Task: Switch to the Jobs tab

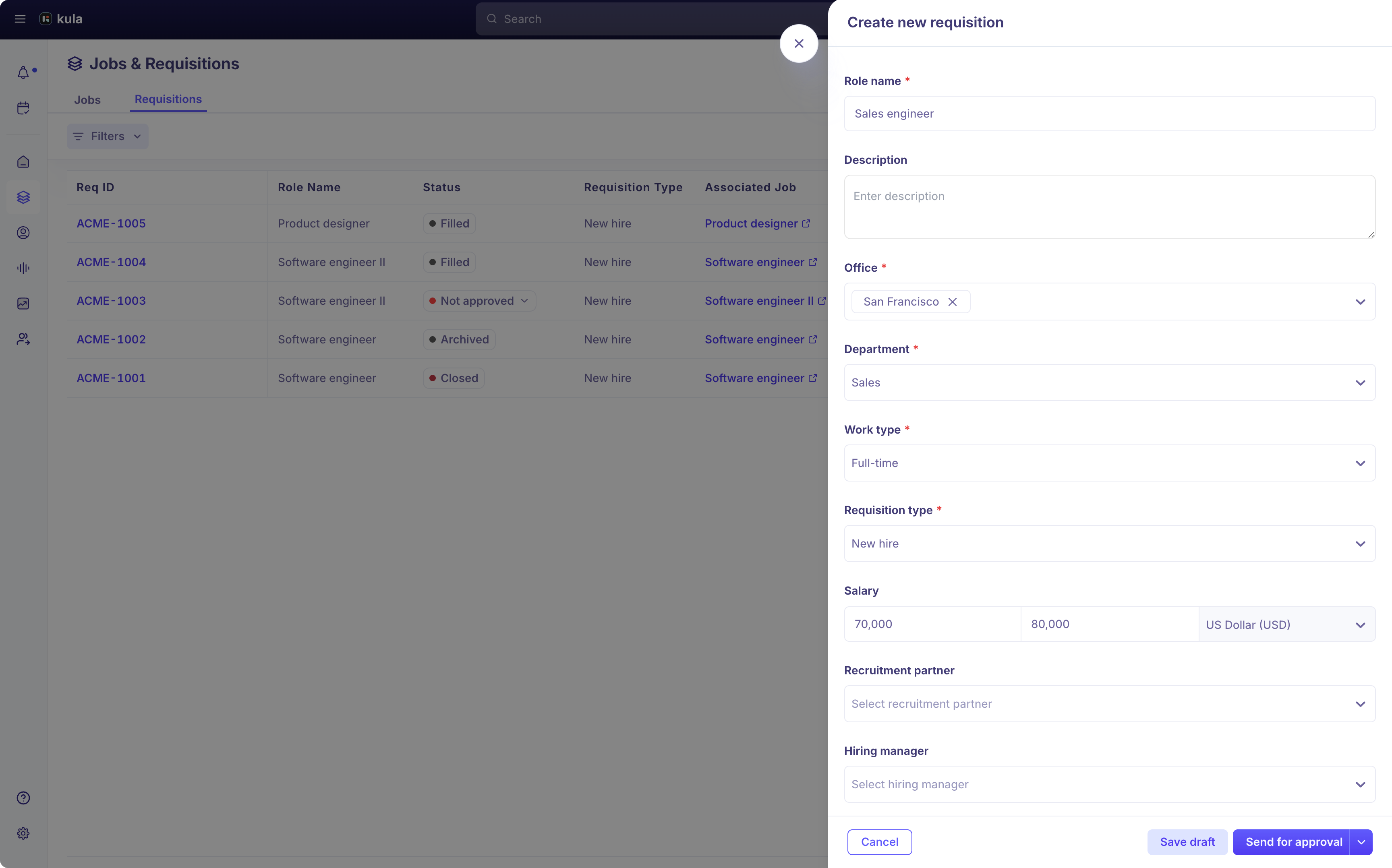Action: pos(87,99)
